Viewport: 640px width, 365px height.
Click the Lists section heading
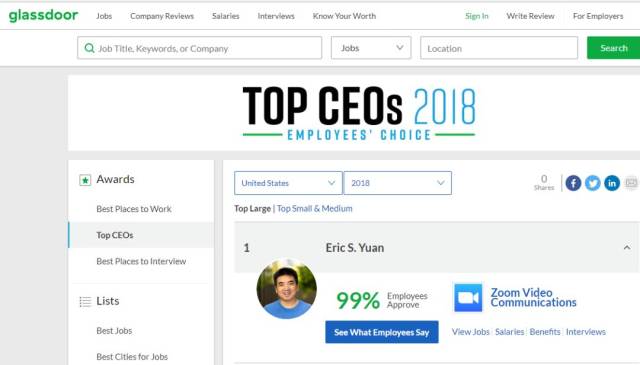coord(108,301)
